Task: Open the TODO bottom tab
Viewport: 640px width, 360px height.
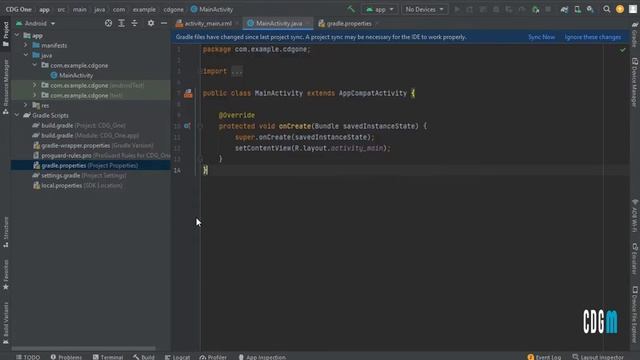Action: 28,357
